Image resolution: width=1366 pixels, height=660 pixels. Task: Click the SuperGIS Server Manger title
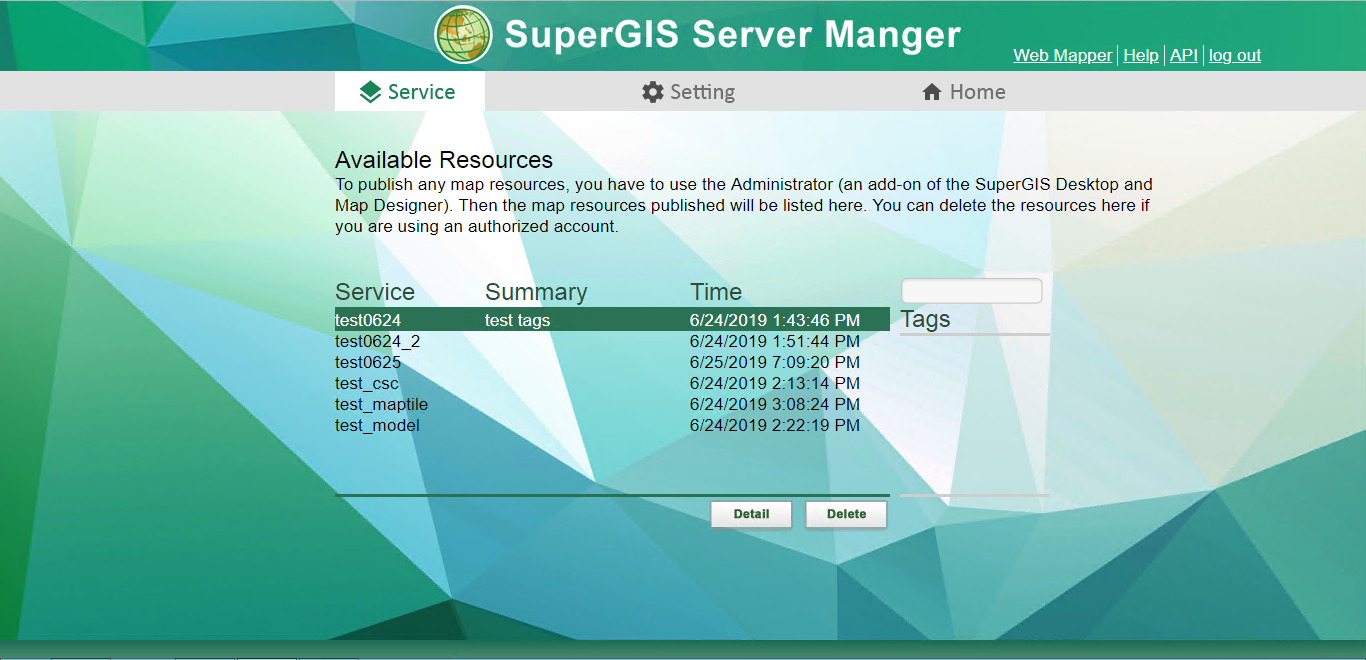[732, 34]
